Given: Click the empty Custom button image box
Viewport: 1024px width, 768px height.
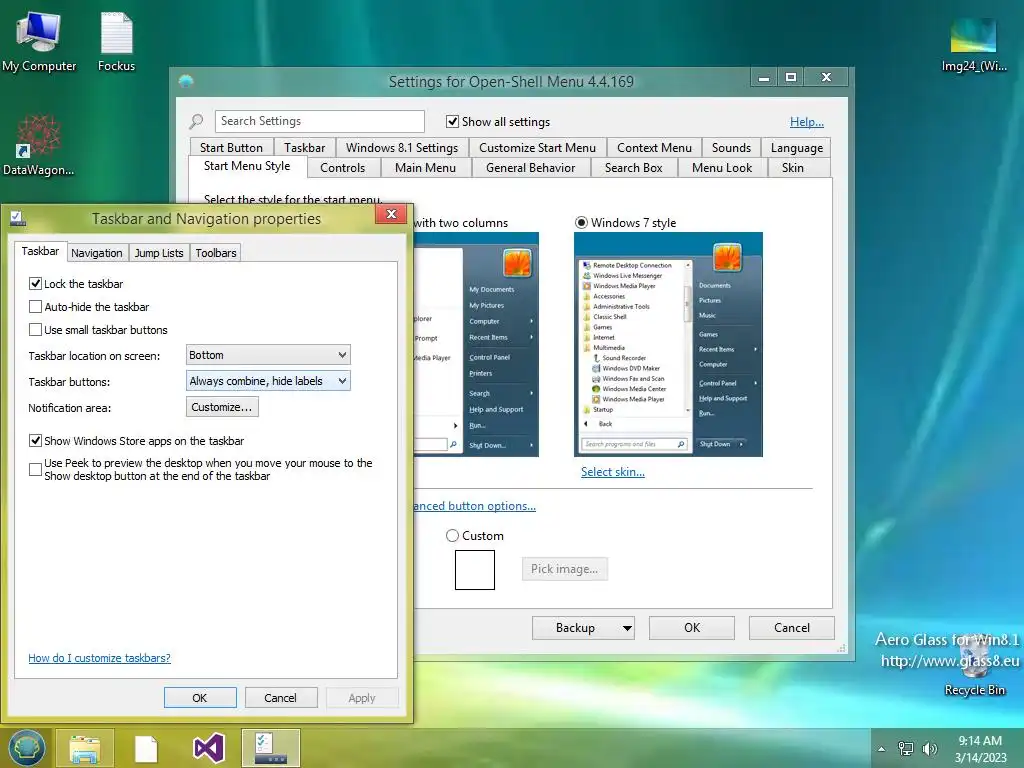Looking at the screenshot, I should [475, 569].
